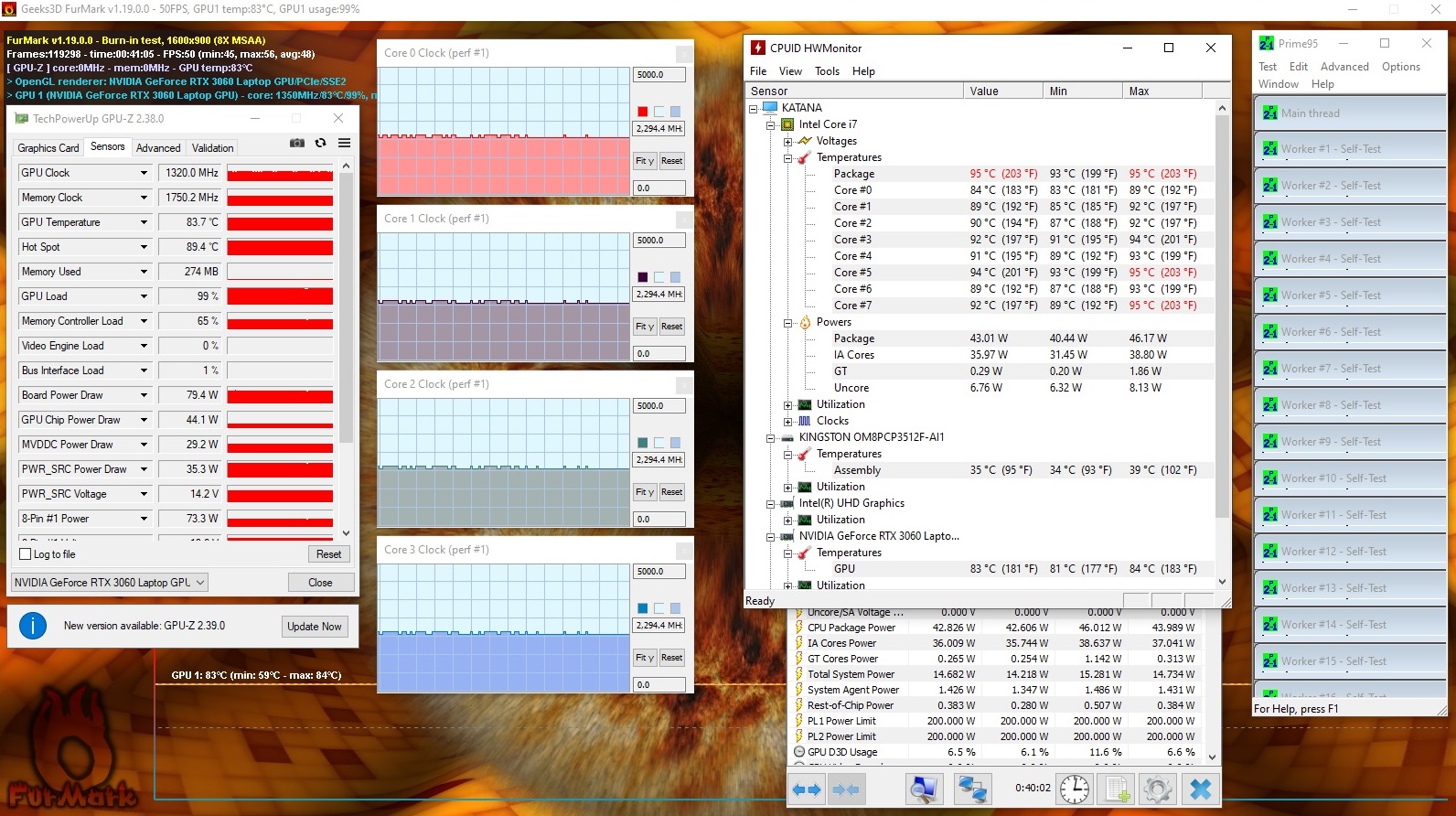The width and height of the screenshot is (1456, 816).
Task: Click the GPU-Z title bar app icon
Action: (x=21, y=119)
